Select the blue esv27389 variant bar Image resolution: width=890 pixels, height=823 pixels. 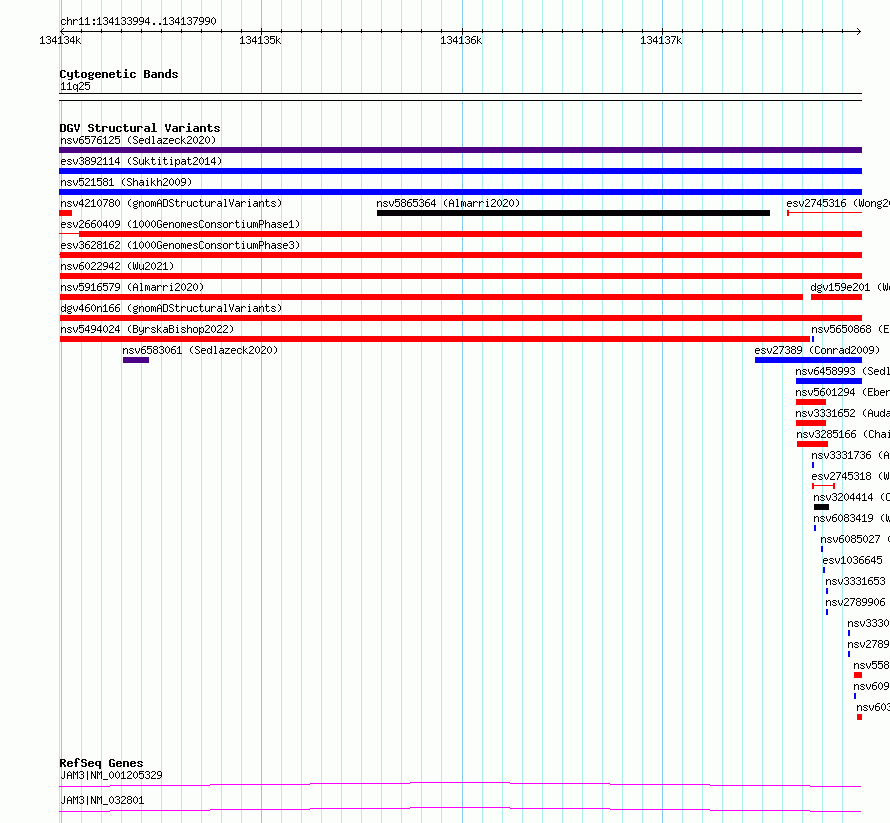(808, 360)
